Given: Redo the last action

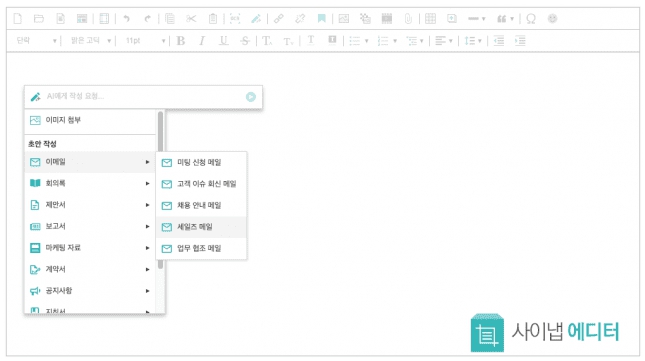Looking at the screenshot, I should (x=147, y=19).
